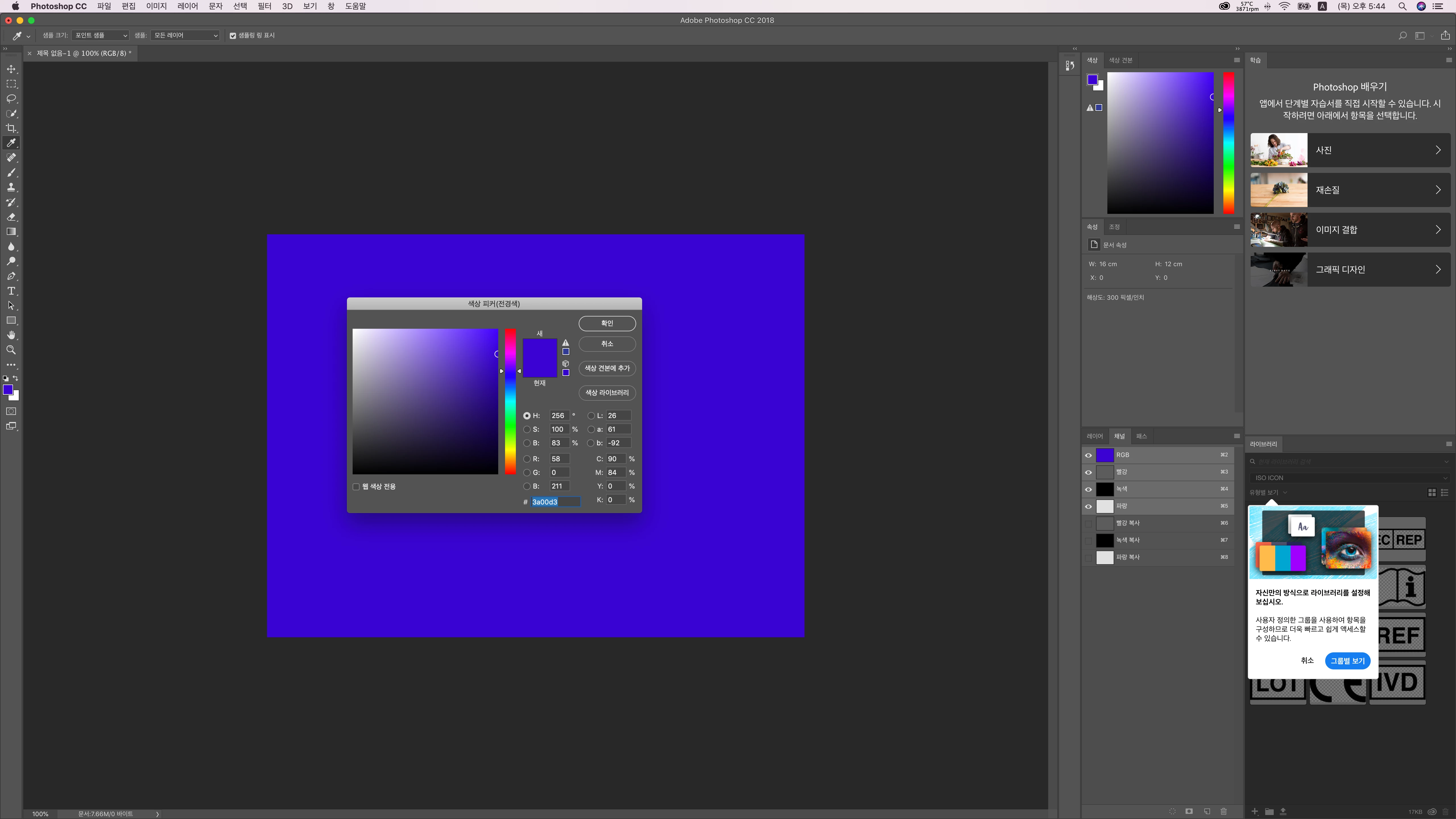Select the Crop tool in toolbar

click(x=11, y=128)
